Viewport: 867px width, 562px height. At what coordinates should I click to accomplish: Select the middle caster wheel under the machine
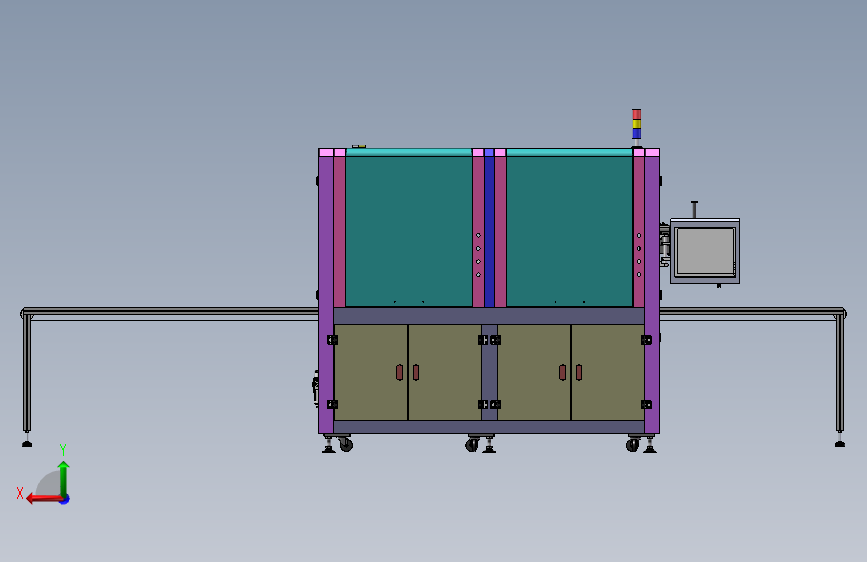[472, 444]
